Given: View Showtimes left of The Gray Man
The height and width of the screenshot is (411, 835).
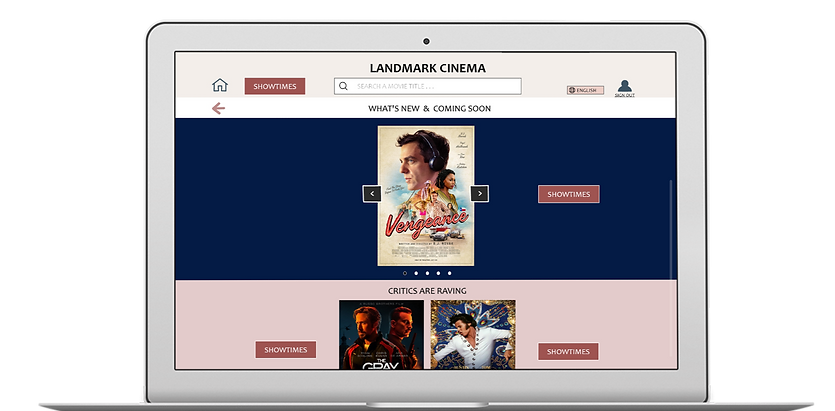Looking at the screenshot, I should click(x=285, y=350).
